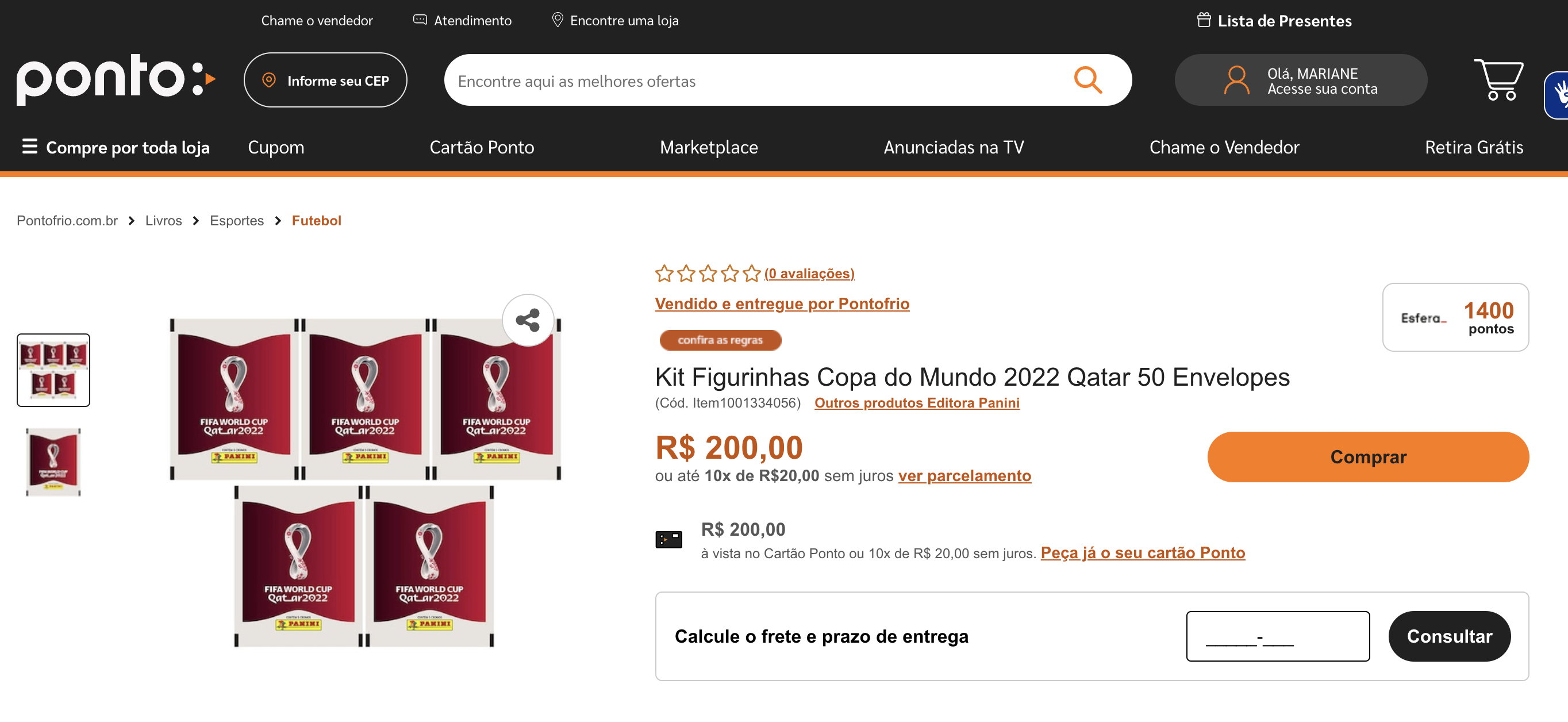Click the user account icon
This screenshot has width=1568, height=722.
coord(1236,80)
